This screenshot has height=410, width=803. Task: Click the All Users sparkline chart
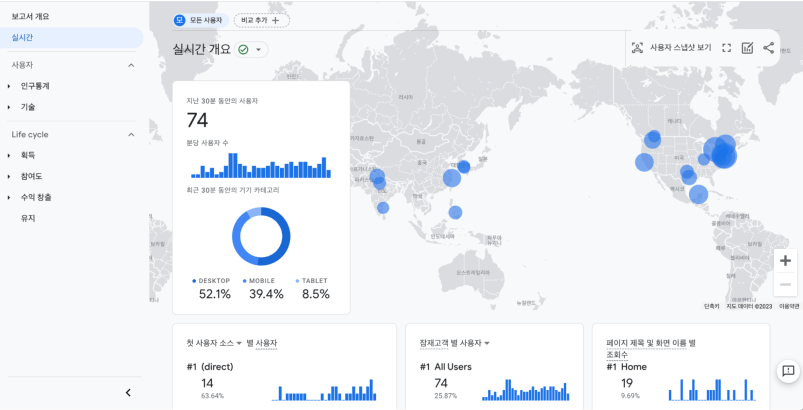[525, 390]
